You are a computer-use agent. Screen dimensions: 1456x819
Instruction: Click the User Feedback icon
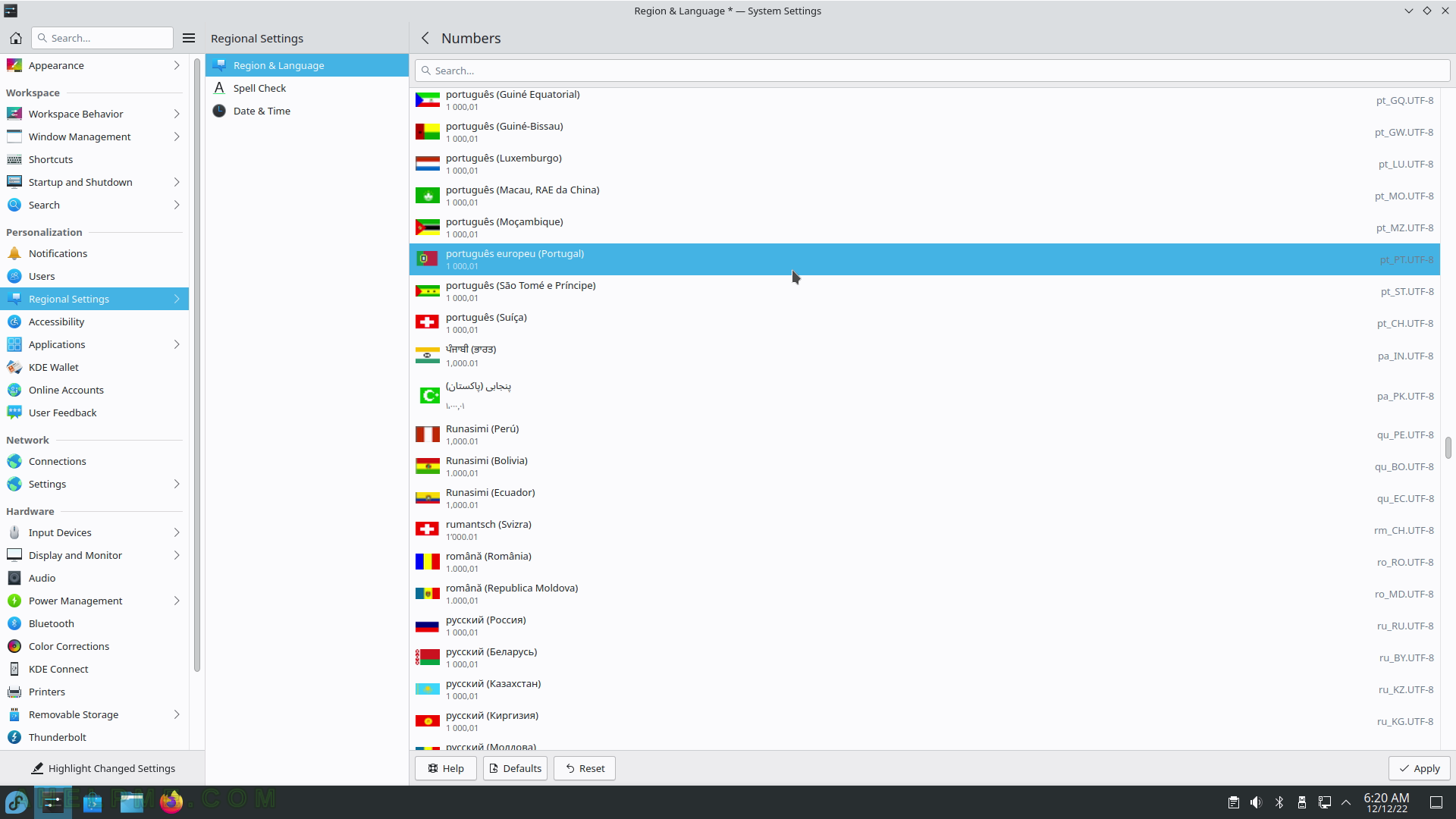click(x=14, y=413)
